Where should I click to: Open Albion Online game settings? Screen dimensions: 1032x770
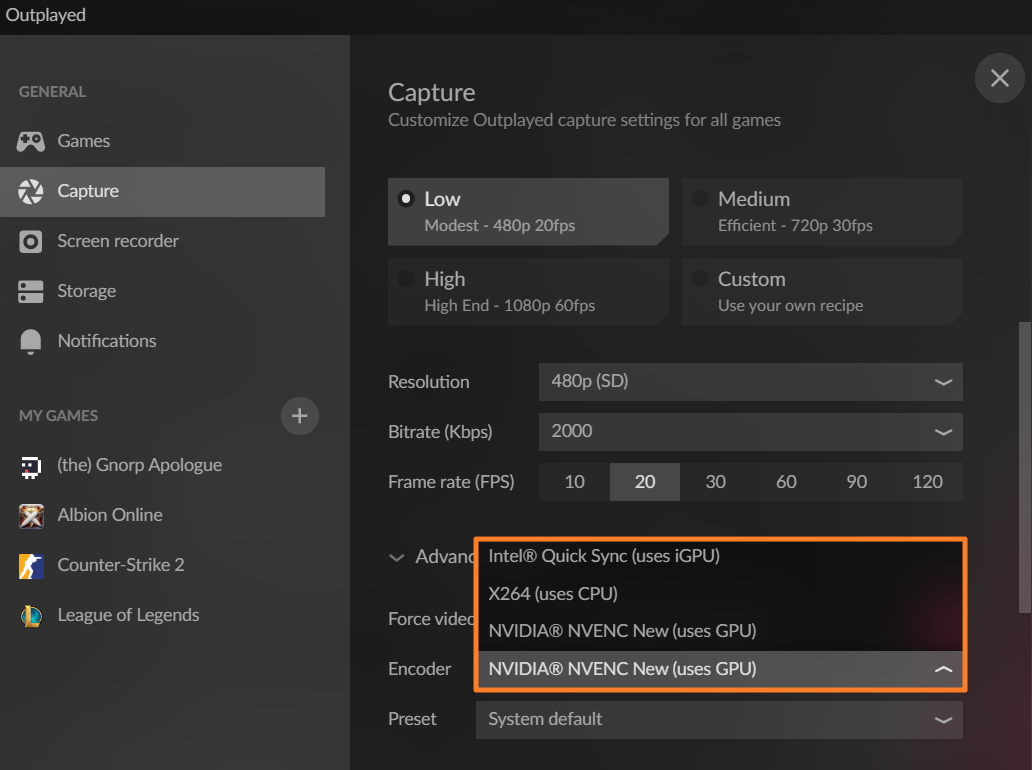tap(163, 516)
